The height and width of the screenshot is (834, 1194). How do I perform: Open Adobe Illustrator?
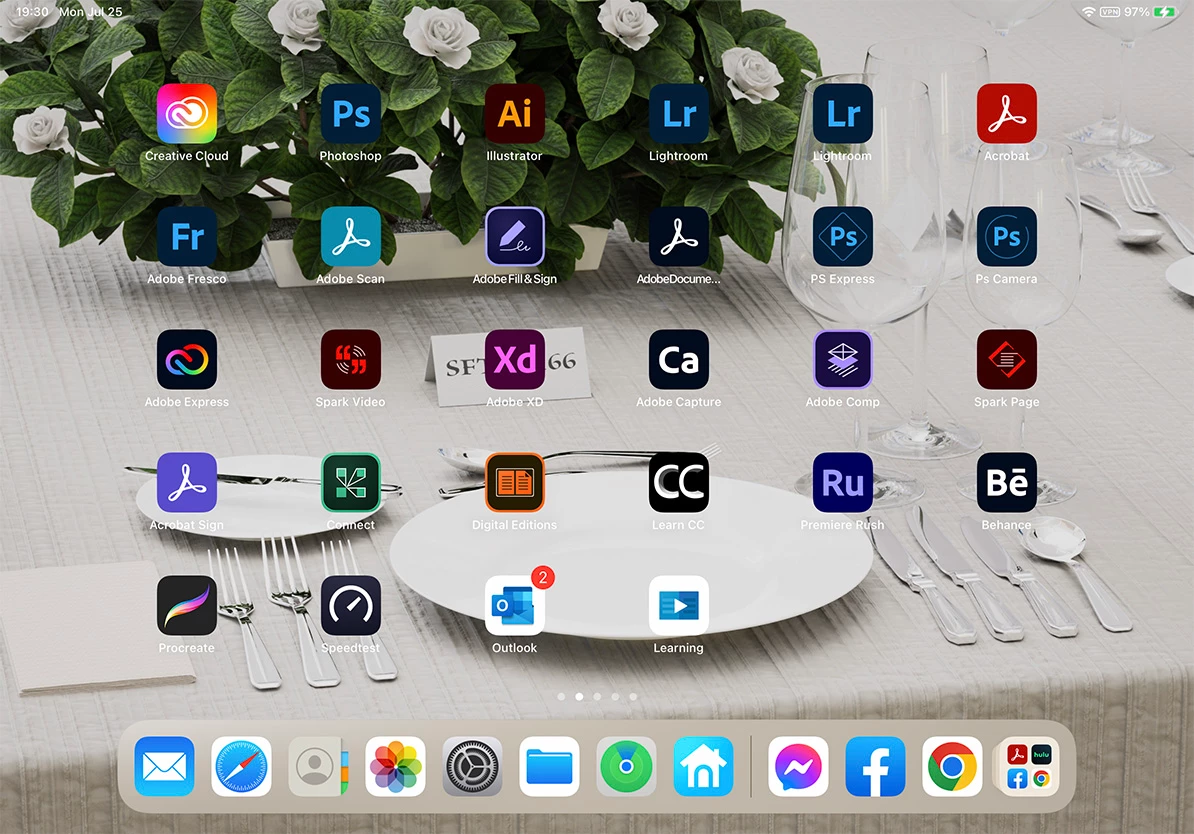[x=515, y=113]
